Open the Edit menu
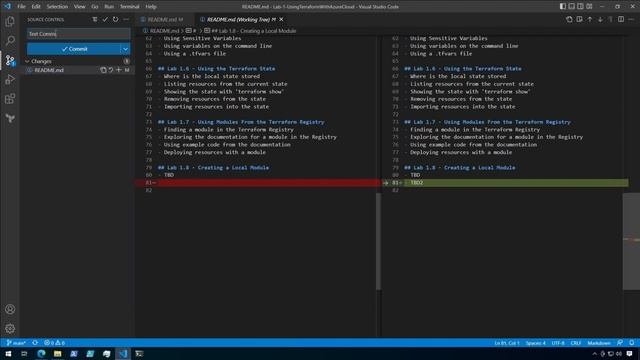Screen dimensions: 640x360 pos(36,7)
